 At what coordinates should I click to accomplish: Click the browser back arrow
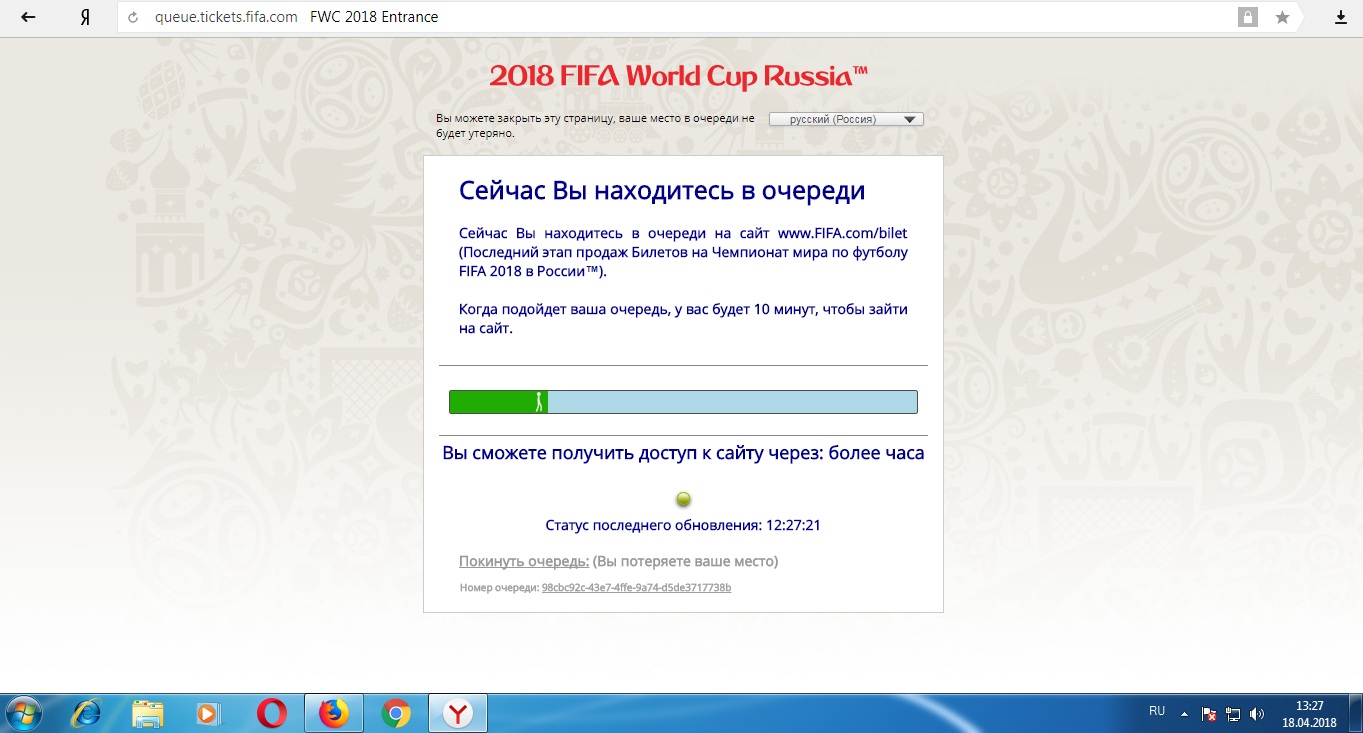(x=28, y=17)
